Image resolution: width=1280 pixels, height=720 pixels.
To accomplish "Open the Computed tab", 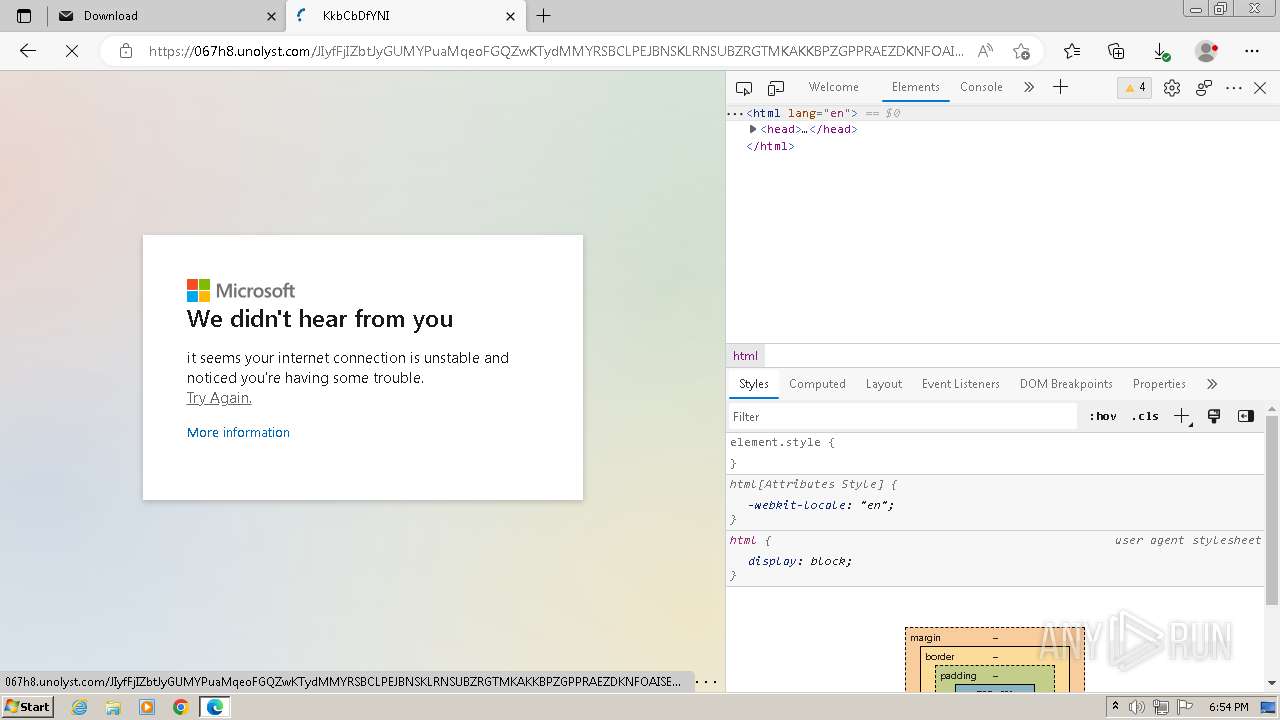I will 817,384.
